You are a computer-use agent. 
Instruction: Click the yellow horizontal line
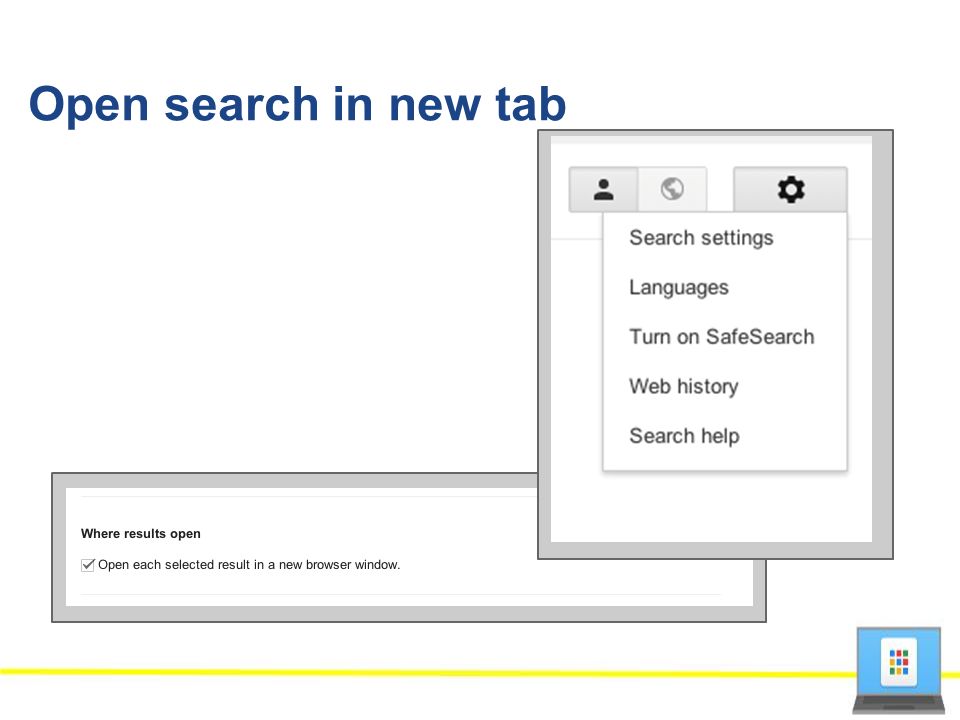pos(429,672)
